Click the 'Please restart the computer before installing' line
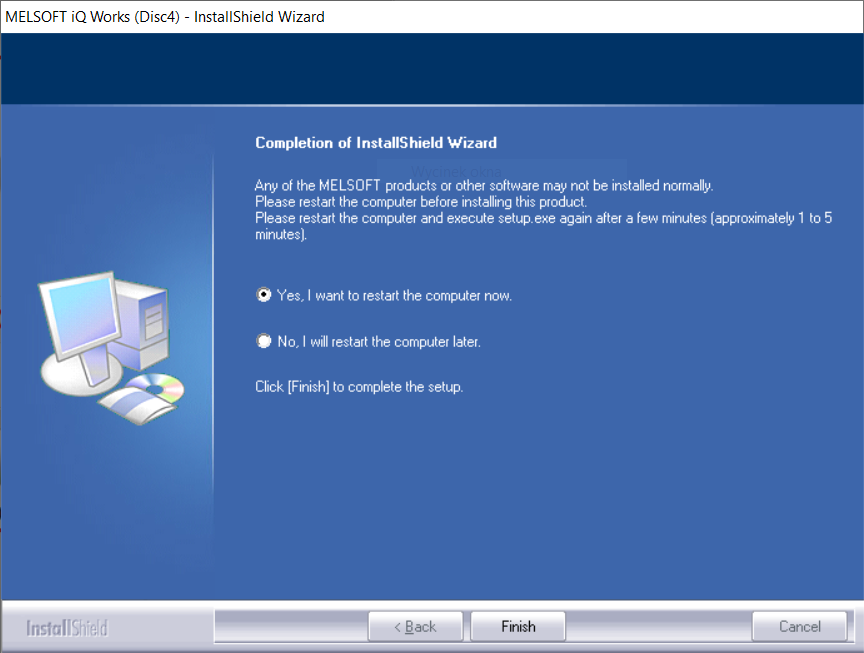The image size is (864, 653). coord(421,202)
